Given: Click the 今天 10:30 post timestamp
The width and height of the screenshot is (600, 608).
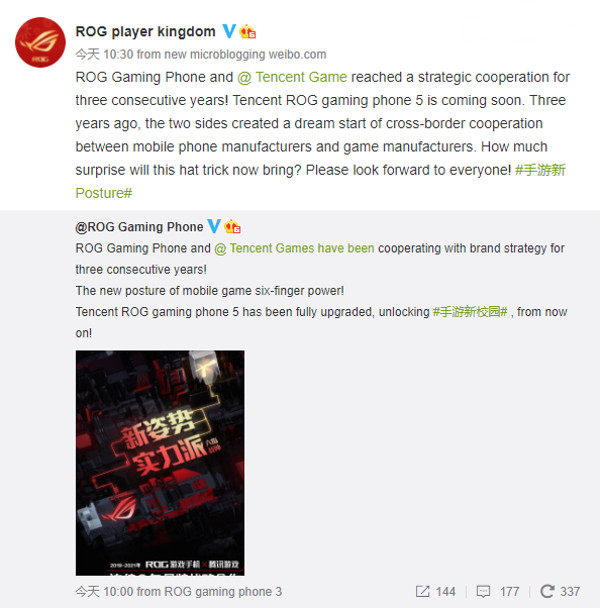Looking at the screenshot, I should [x=104, y=54].
